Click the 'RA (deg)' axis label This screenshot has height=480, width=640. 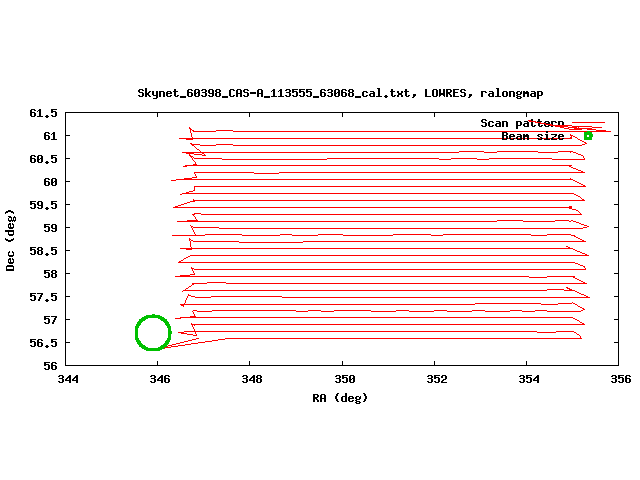tap(340, 398)
